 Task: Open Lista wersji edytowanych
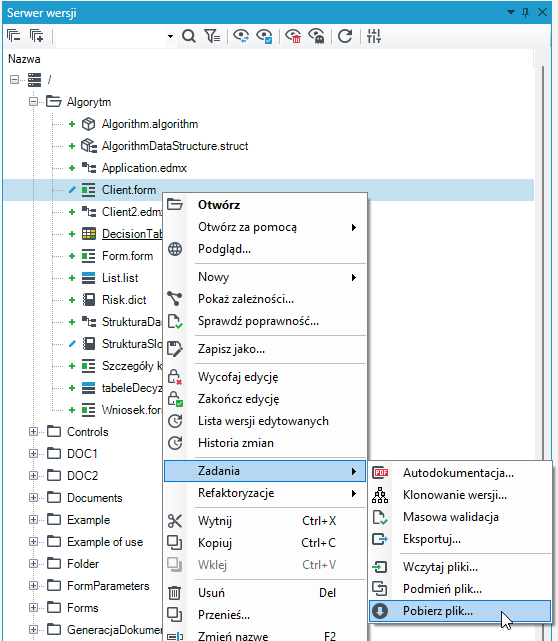point(265,421)
